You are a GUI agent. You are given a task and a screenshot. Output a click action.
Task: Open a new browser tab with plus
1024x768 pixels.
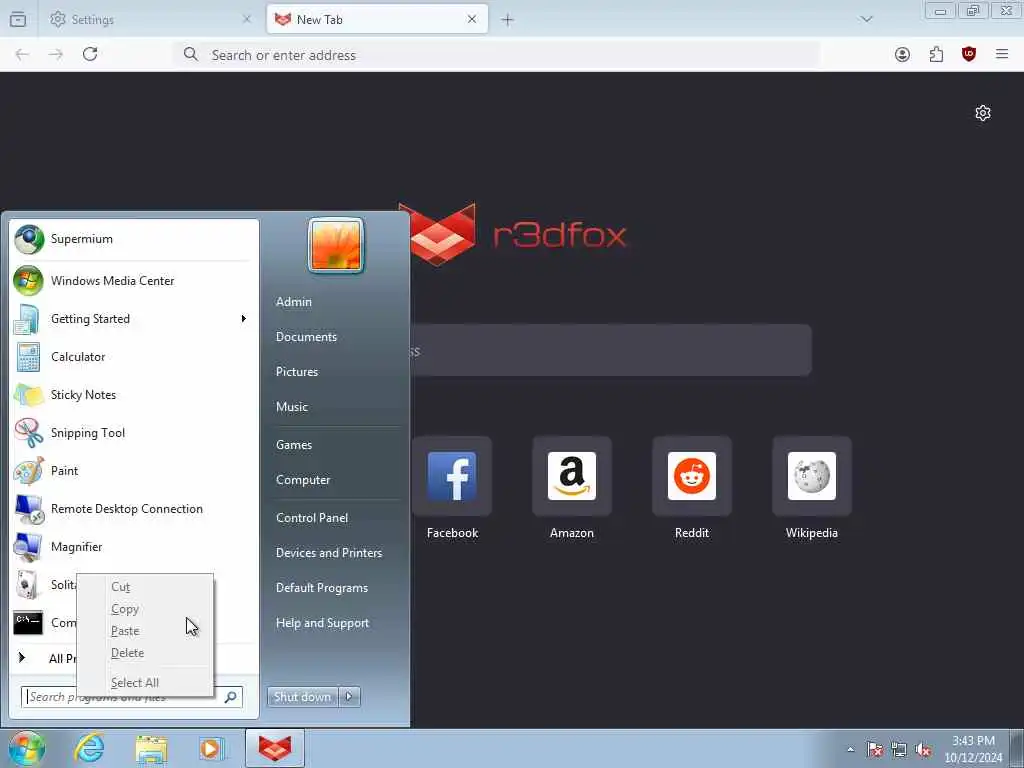pyautogui.click(x=507, y=20)
